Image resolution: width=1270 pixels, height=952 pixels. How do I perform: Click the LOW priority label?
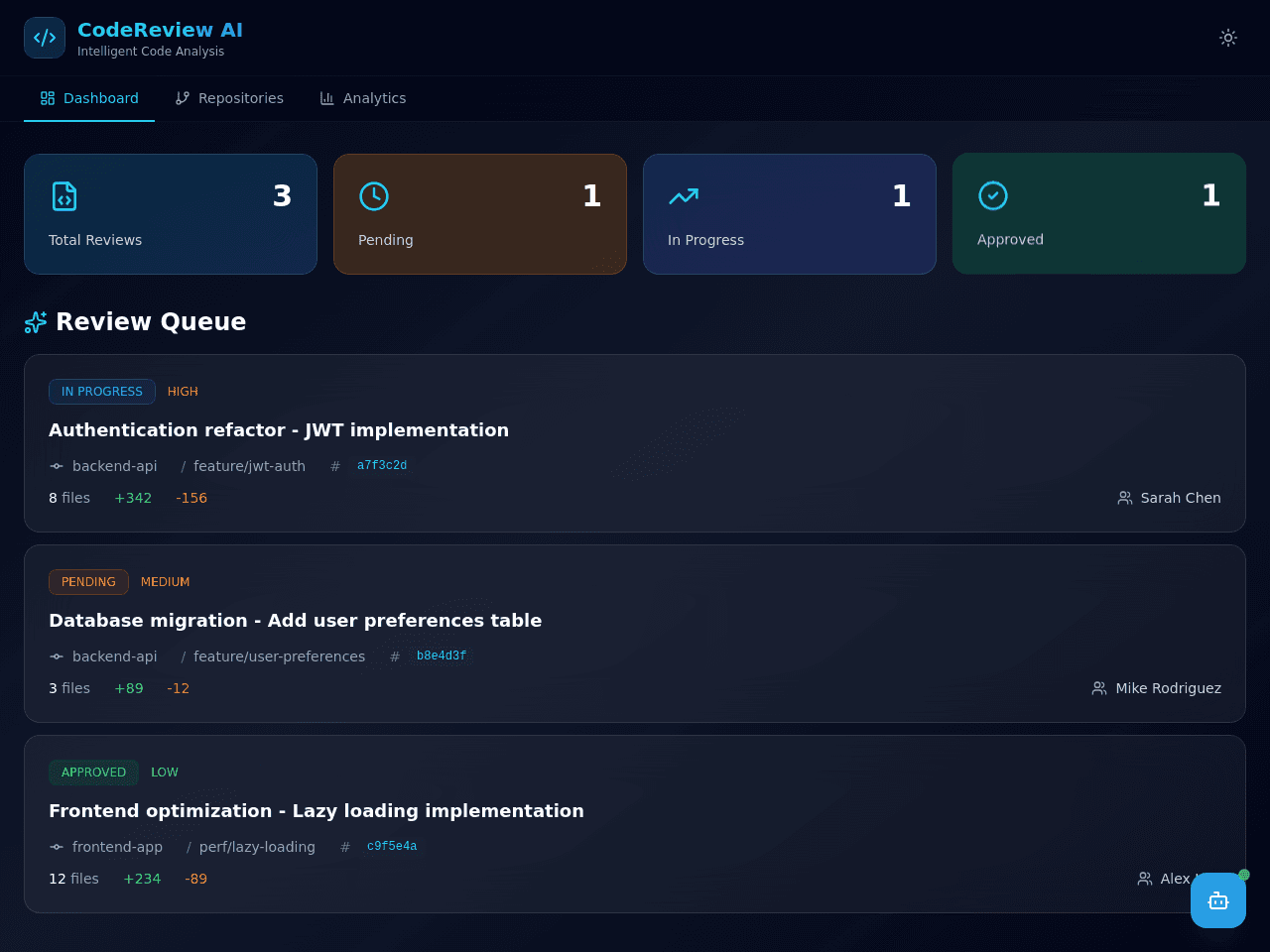point(165,773)
